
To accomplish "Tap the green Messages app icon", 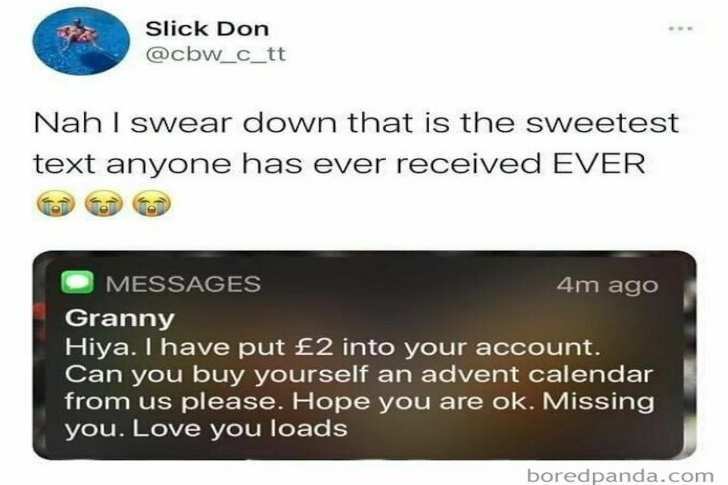I will point(78,282).
